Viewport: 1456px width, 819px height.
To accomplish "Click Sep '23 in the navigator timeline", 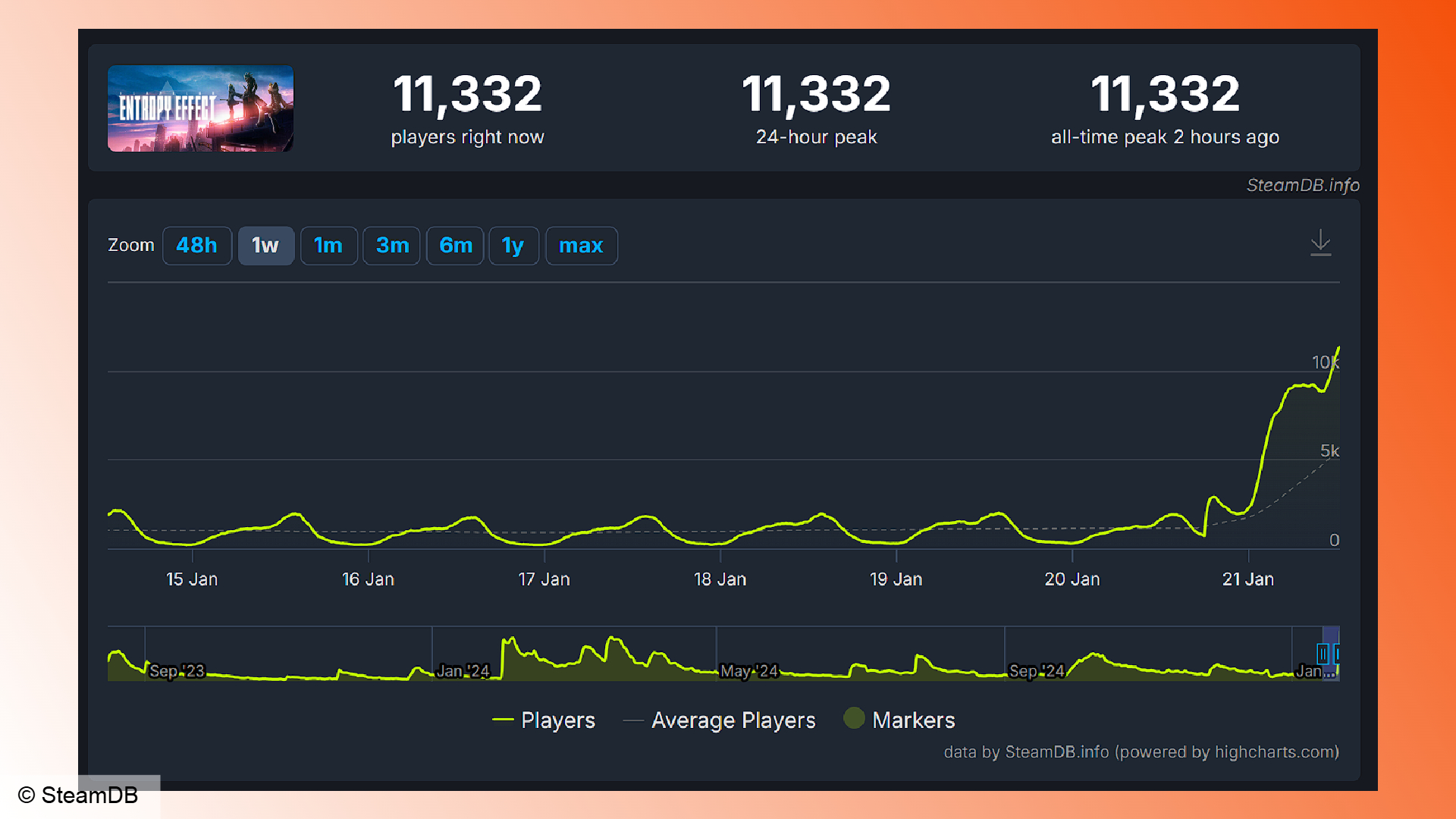I will 177,671.
